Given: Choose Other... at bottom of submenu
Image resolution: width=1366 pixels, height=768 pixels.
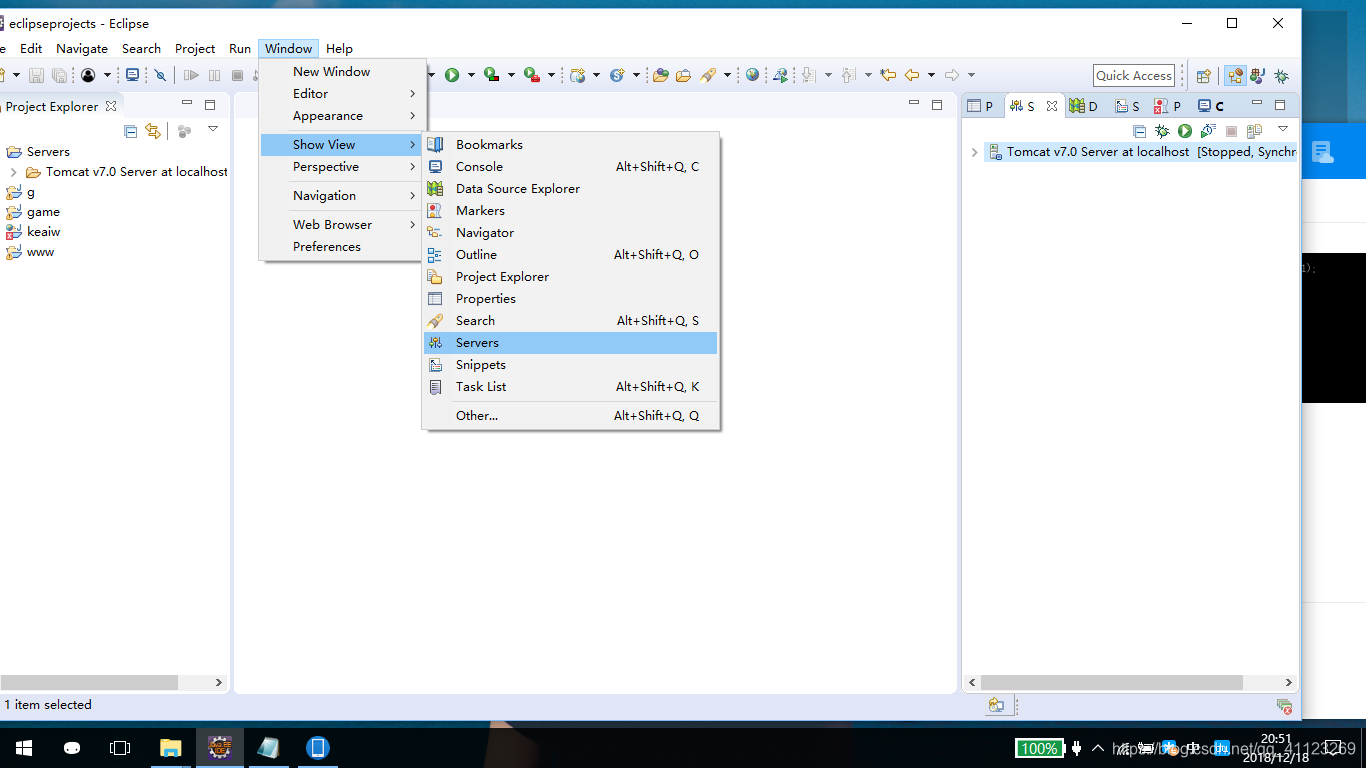Looking at the screenshot, I should point(570,416).
